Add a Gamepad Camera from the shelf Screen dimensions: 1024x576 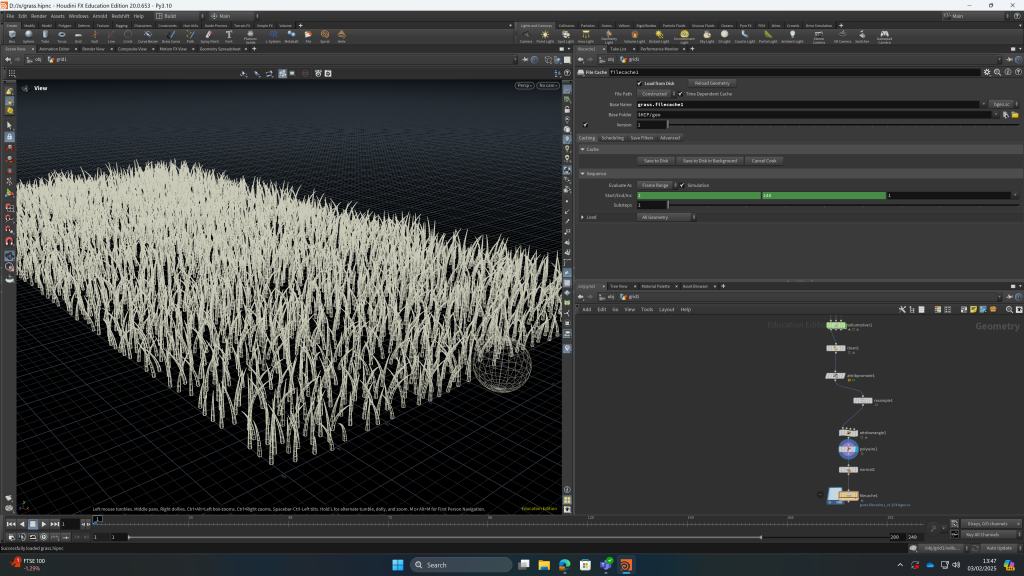click(x=884, y=37)
